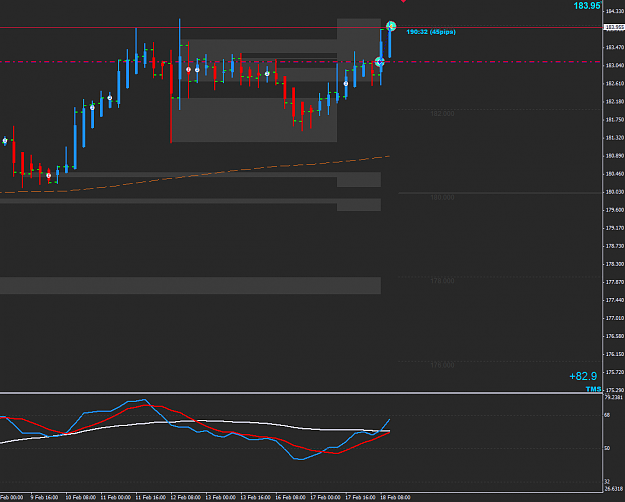The height and width of the screenshot is (502, 625).
Task: Click the 17 Feb 00:00 time label
Action: pos(326,498)
